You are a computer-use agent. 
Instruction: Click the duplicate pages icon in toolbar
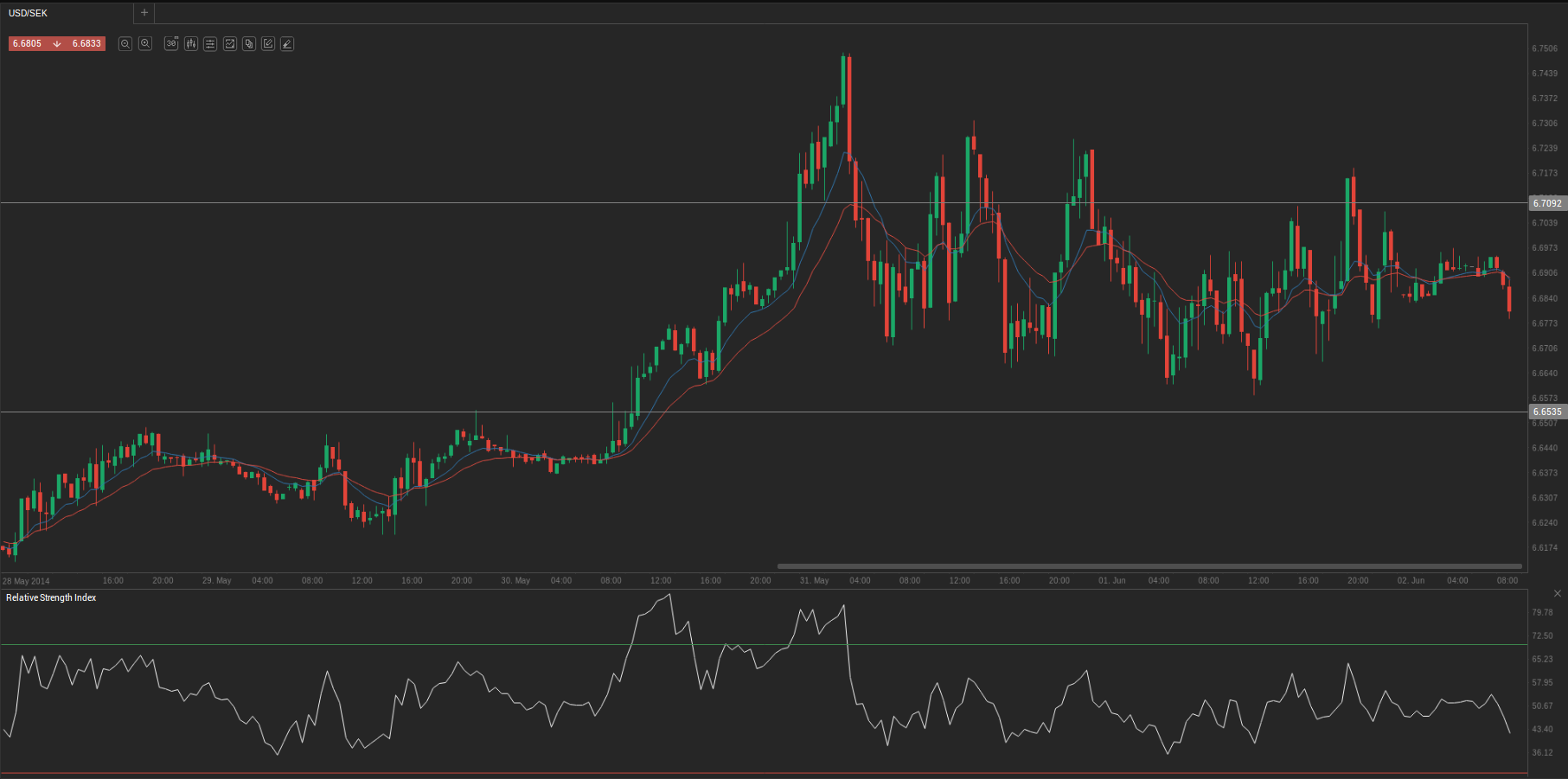(249, 43)
